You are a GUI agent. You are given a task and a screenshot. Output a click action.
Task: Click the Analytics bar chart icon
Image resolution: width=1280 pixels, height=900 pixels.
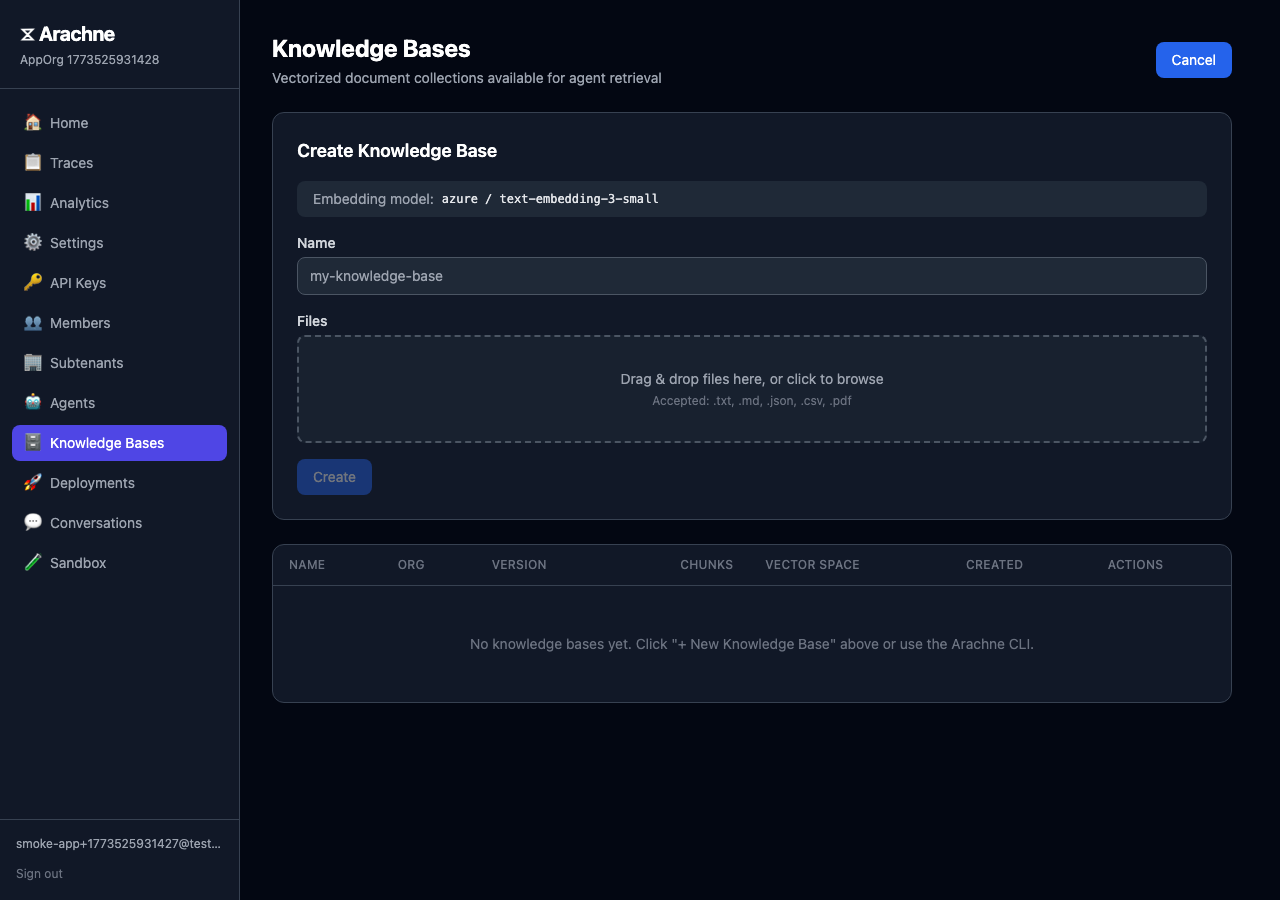point(33,203)
